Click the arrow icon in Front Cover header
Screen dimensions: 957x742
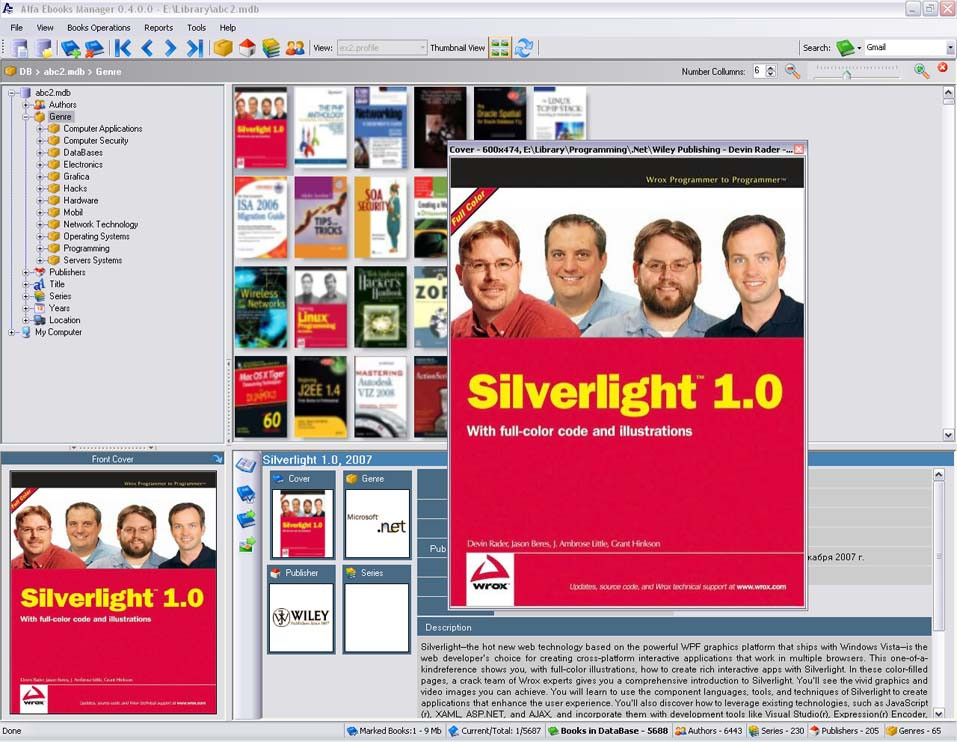(x=217, y=459)
